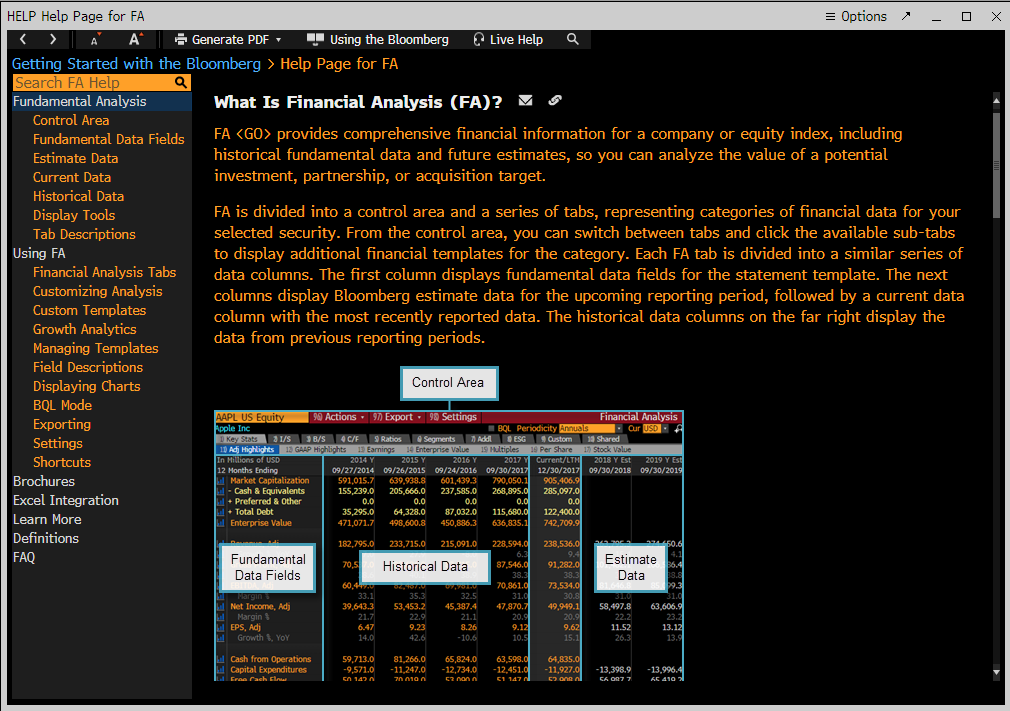The image size is (1010, 711).
Task: Increase font size with large A icon
Action: click(135, 39)
